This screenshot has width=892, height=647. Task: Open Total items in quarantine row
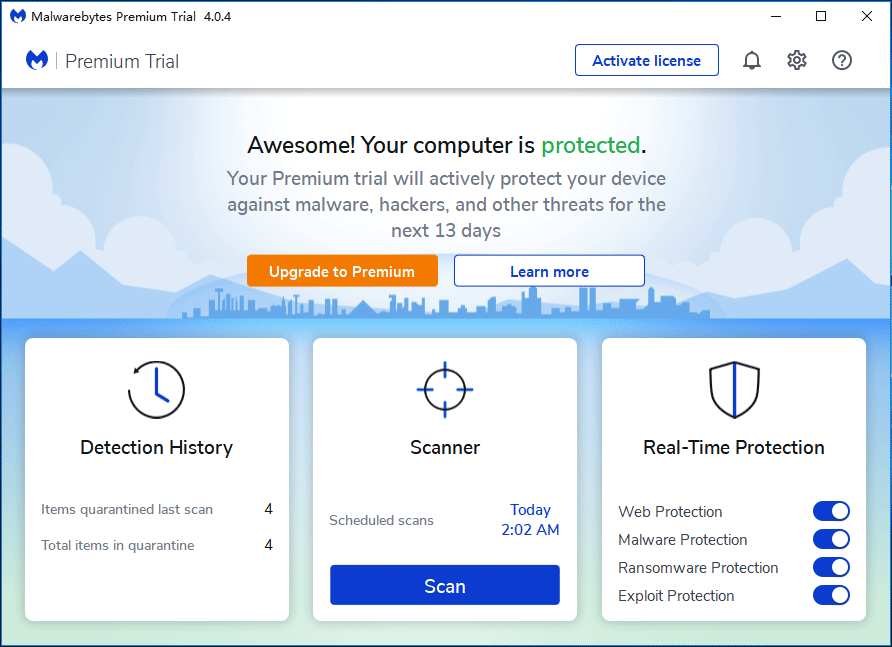click(x=157, y=546)
